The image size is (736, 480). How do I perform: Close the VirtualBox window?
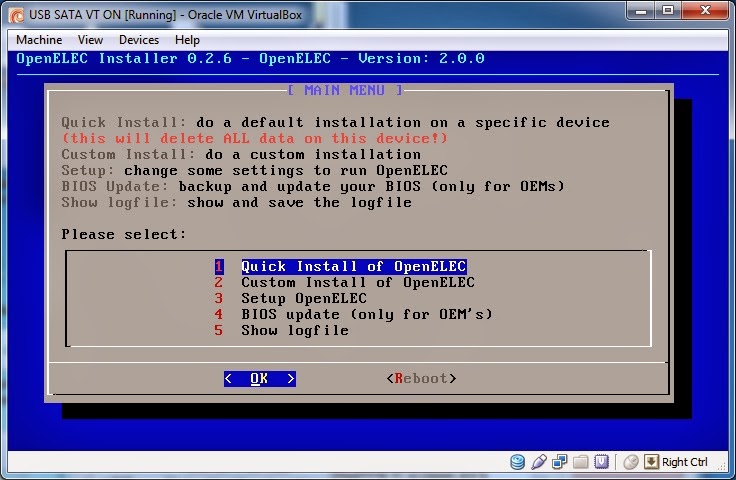pos(705,10)
